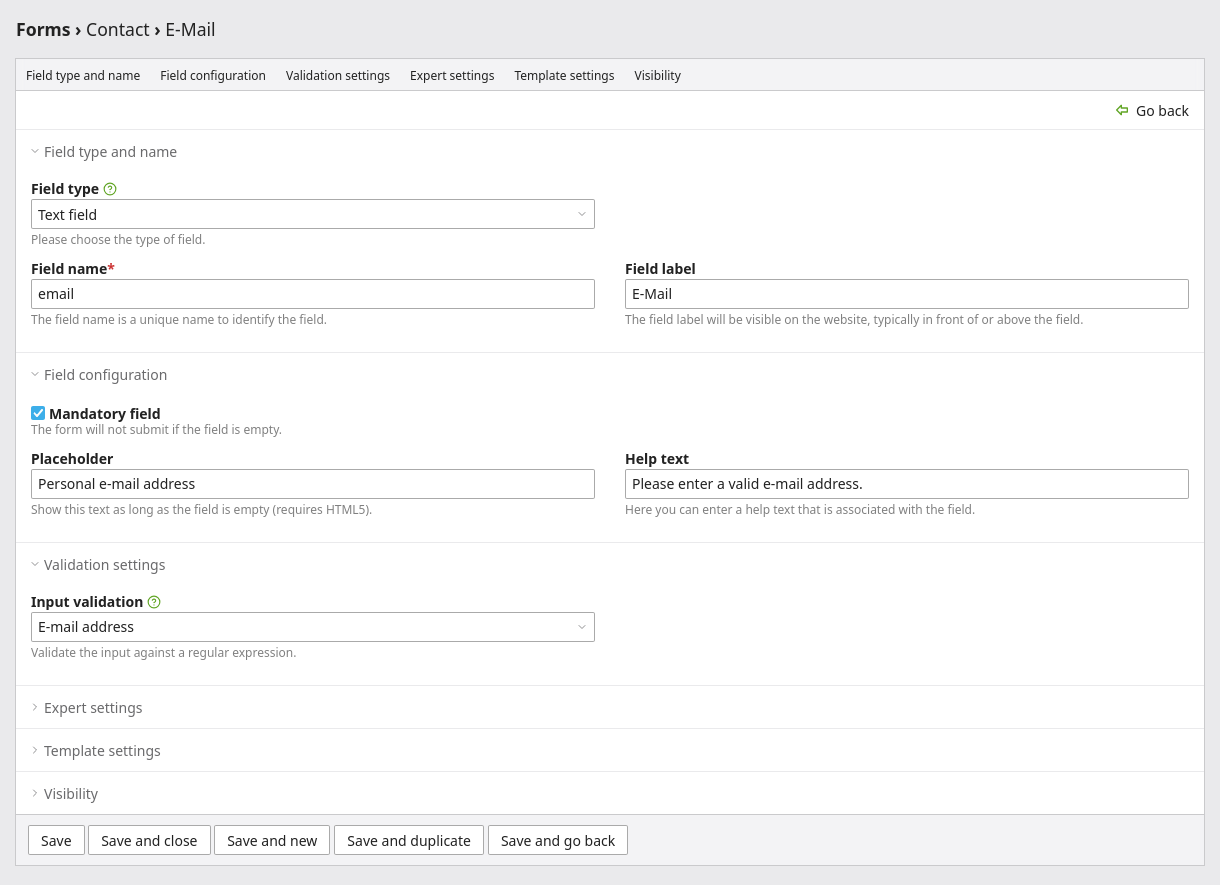This screenshot has height=885, width=1220.
Task: Click Save and go back button
Action: click(558, 840)
